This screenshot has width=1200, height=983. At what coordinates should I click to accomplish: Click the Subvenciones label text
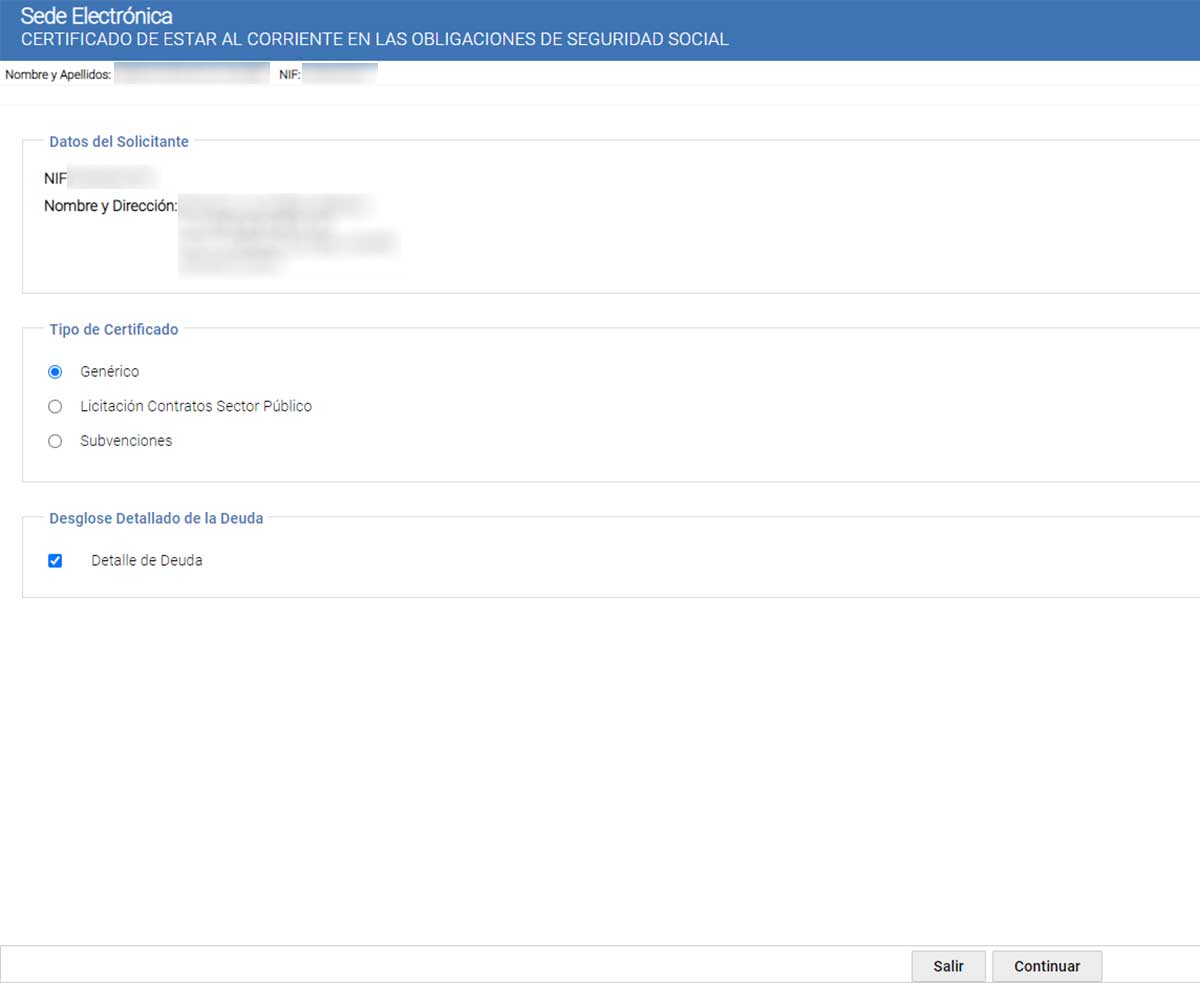pos(126,441)
